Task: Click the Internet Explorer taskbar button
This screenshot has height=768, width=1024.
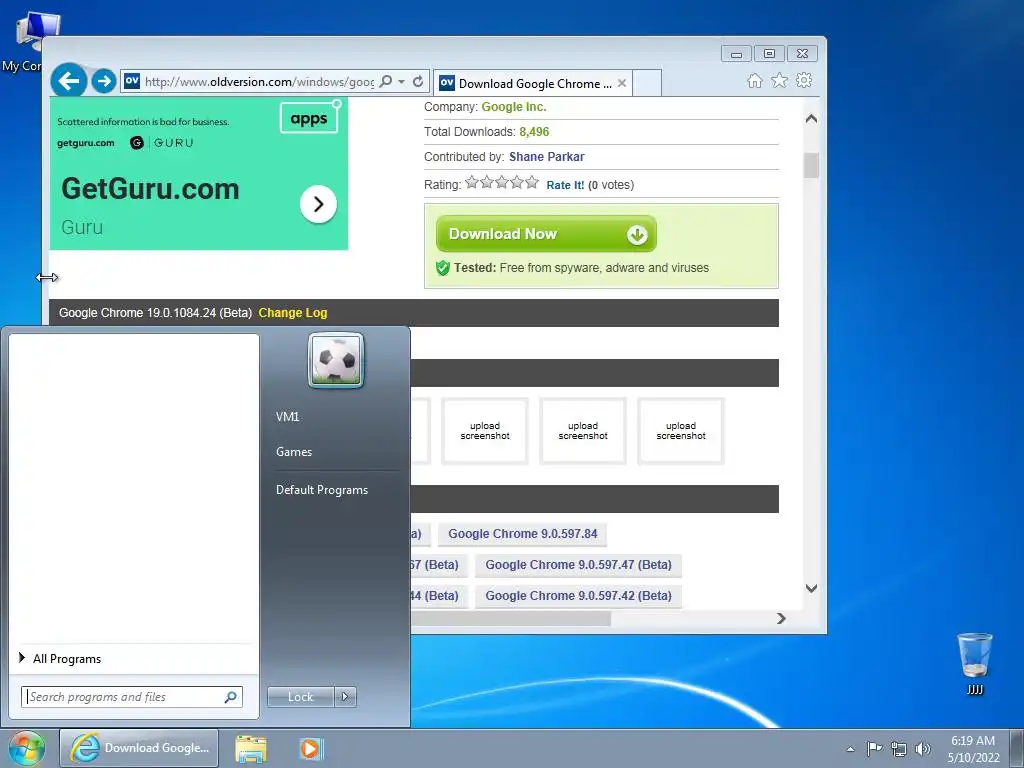Action: click(139, 748)
